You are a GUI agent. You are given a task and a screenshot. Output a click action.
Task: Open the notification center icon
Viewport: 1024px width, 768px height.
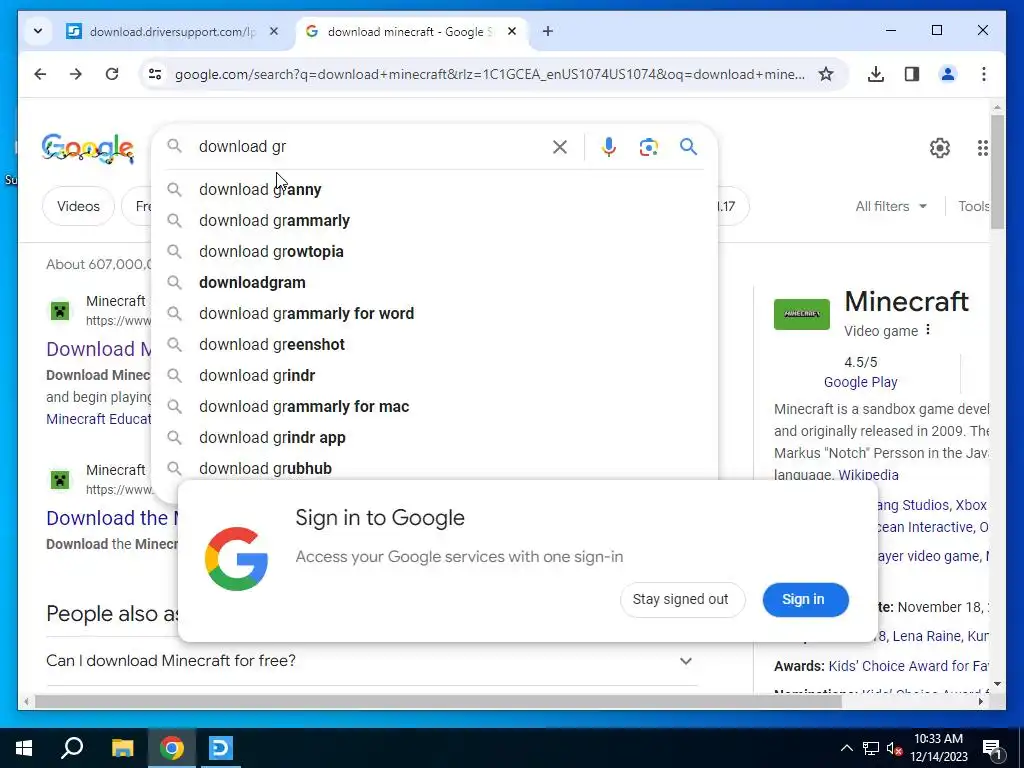[993, 748]
